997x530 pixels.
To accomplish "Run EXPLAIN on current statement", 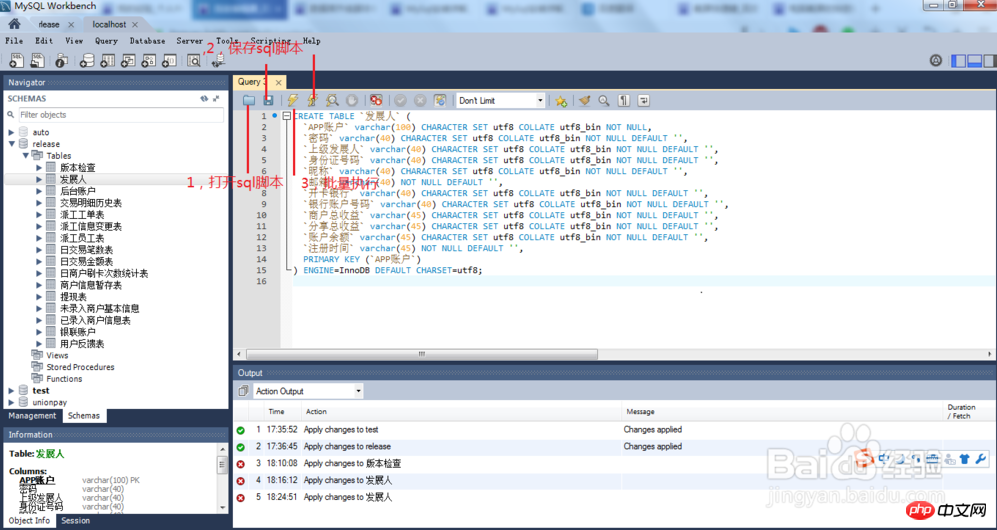I will click(332, 100).
